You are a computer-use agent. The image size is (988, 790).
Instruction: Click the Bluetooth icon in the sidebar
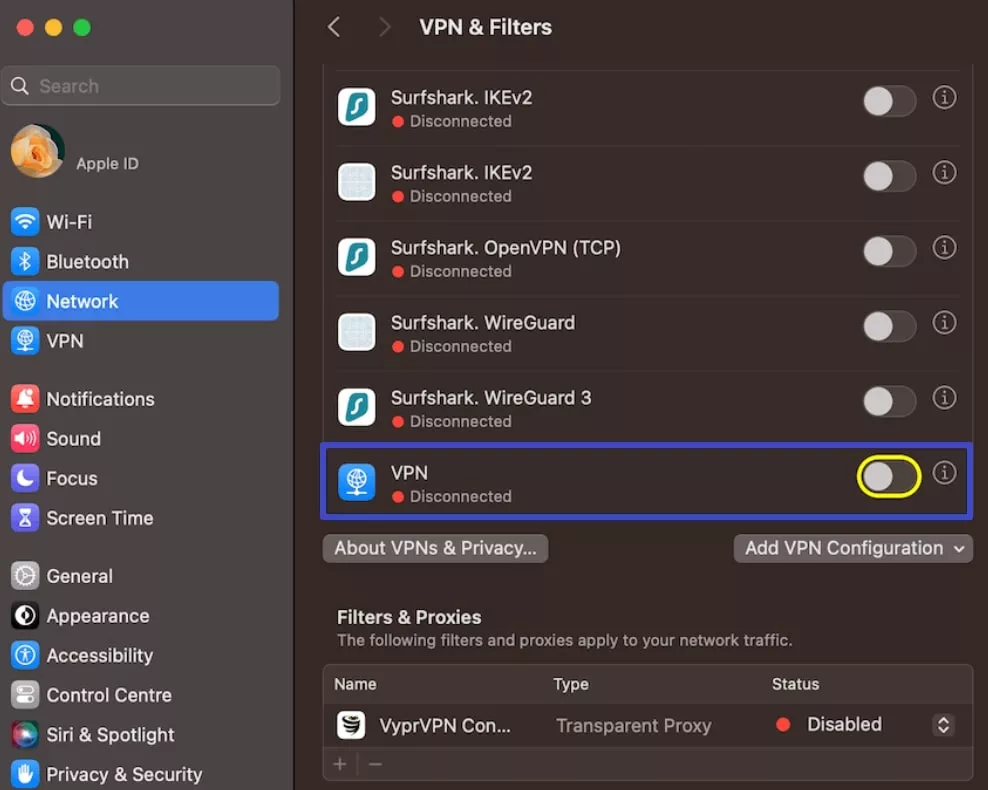click(x=25, y=262)
